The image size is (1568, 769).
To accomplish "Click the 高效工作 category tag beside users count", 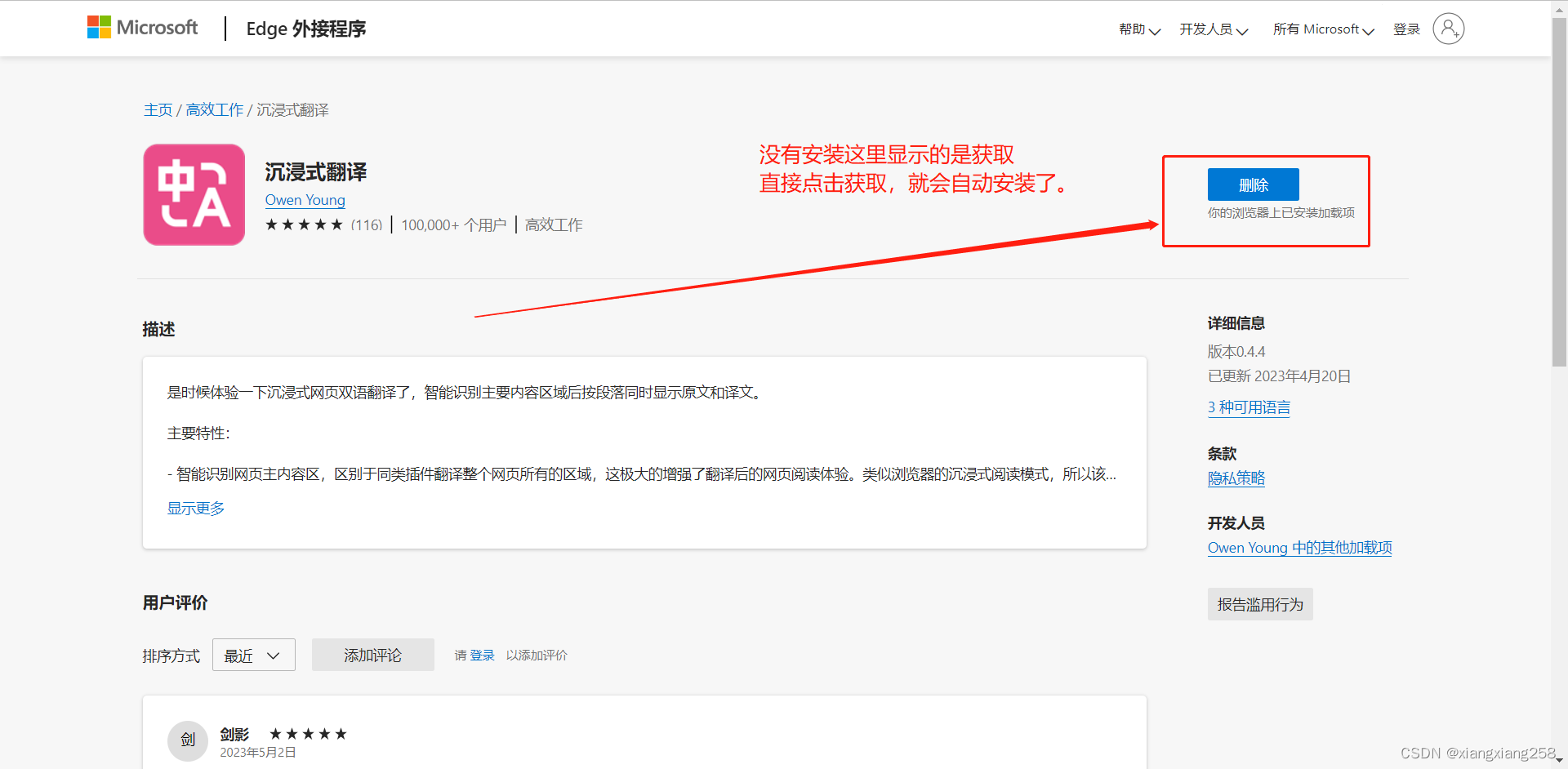I will tap(553, 224).
